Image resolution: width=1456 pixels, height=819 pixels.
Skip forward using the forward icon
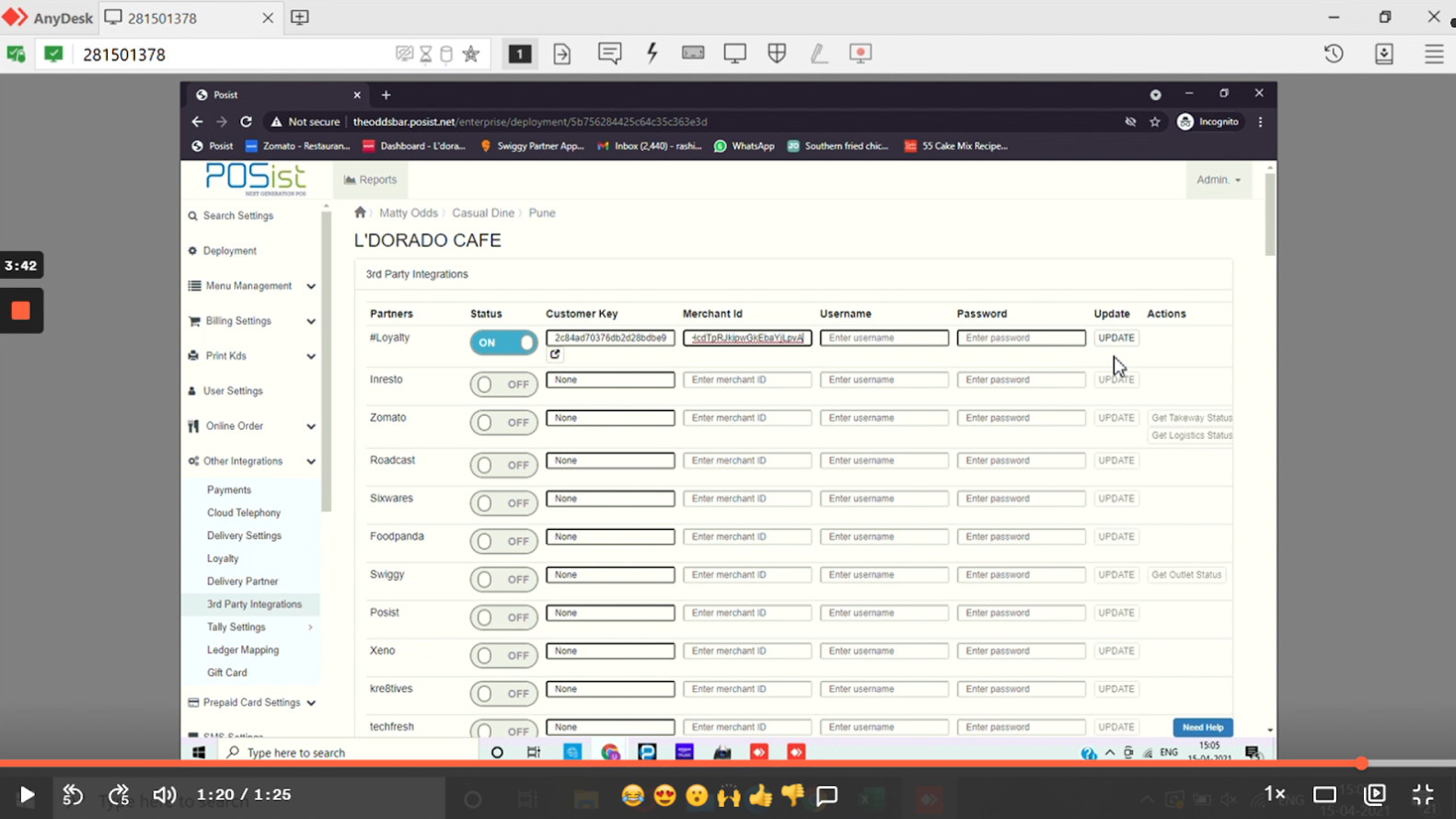pos(119,794)
